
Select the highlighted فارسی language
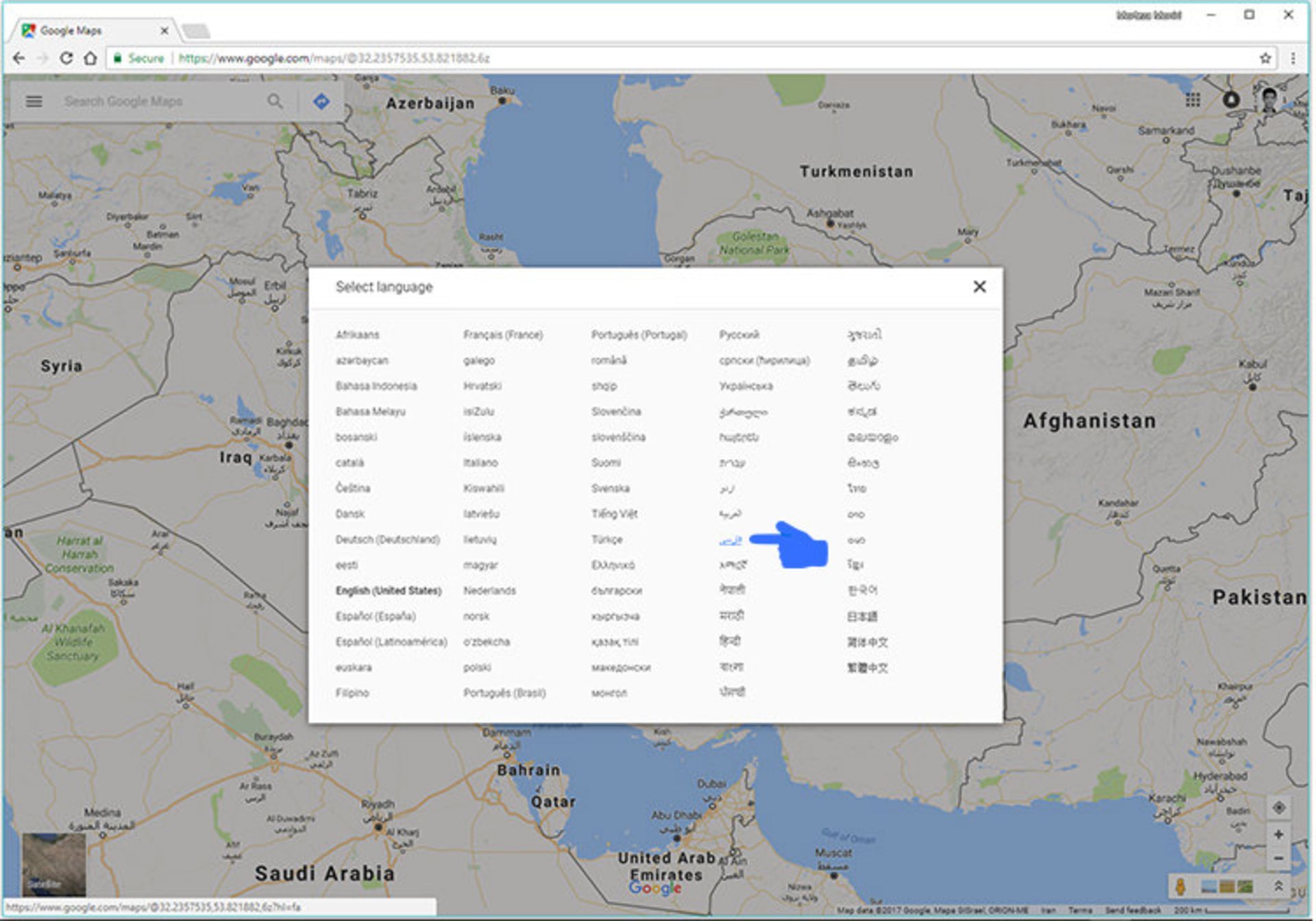pos(730,541)
